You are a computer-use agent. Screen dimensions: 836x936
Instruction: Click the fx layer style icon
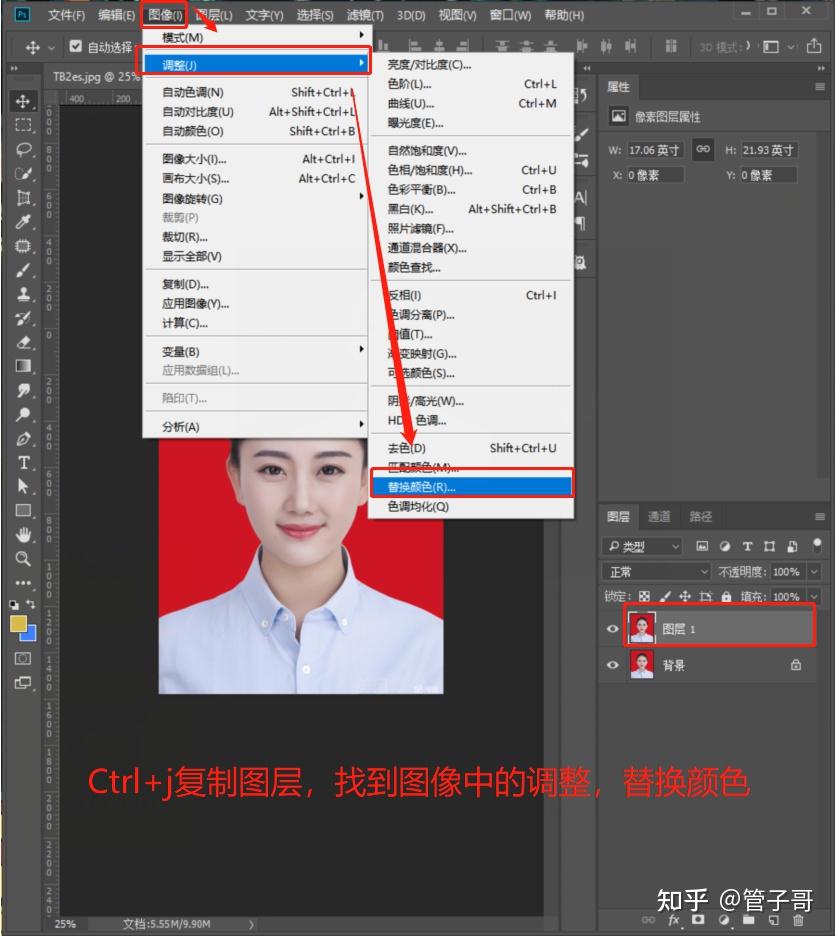coord(674,920)
